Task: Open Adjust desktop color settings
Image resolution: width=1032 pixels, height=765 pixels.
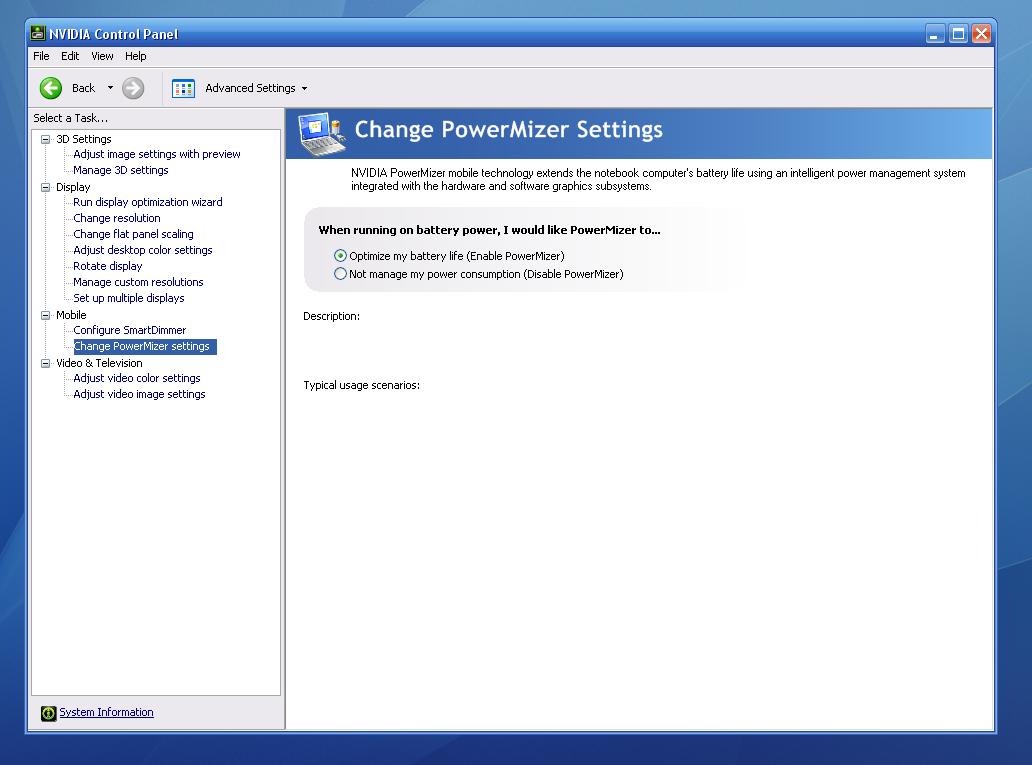Action: point(143,250)
